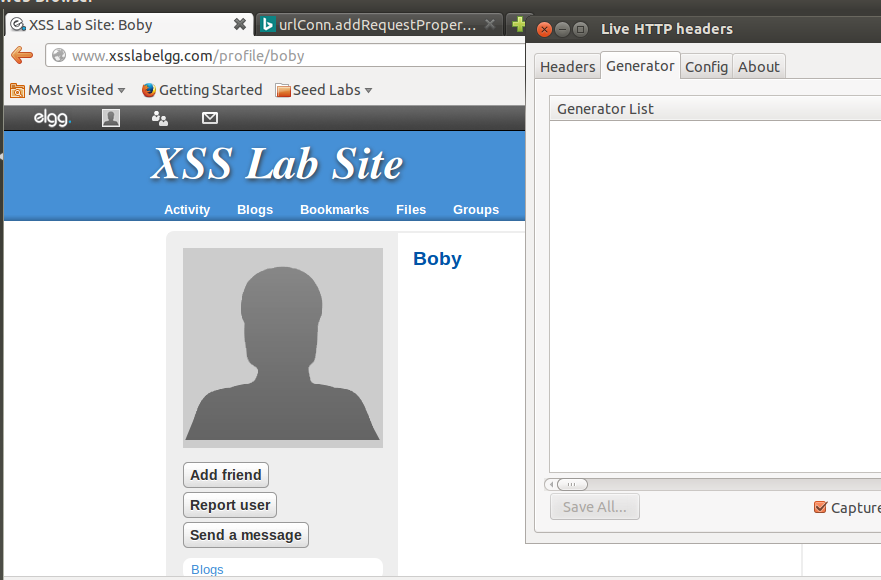Close the urlConn.addRequestProperty tab
881x580 pixels.
[490, 24]
